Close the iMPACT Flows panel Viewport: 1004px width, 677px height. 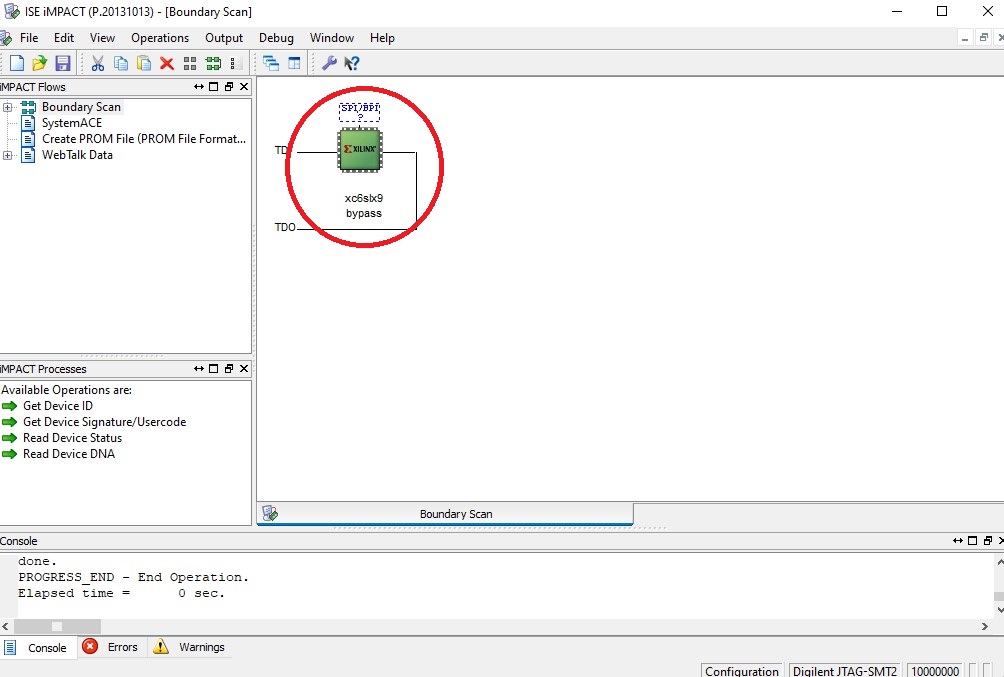(244, 86)
